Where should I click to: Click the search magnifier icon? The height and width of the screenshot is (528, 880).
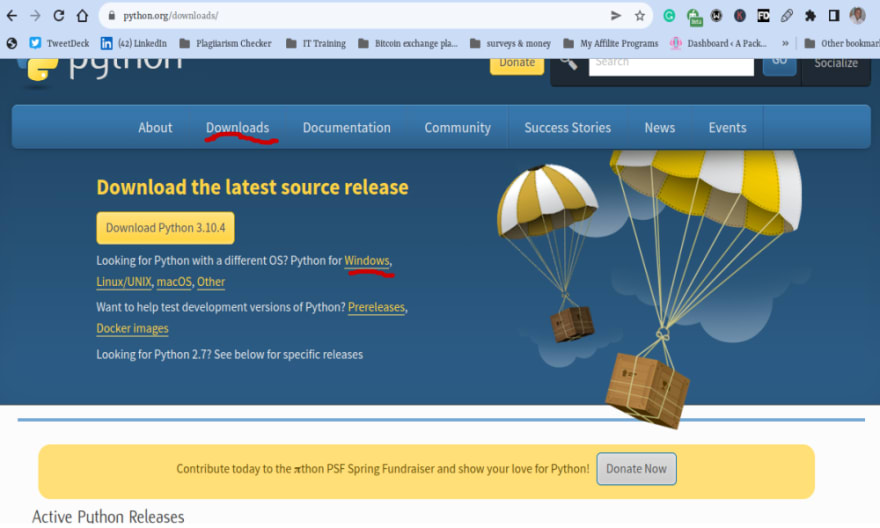pos(569,63)
